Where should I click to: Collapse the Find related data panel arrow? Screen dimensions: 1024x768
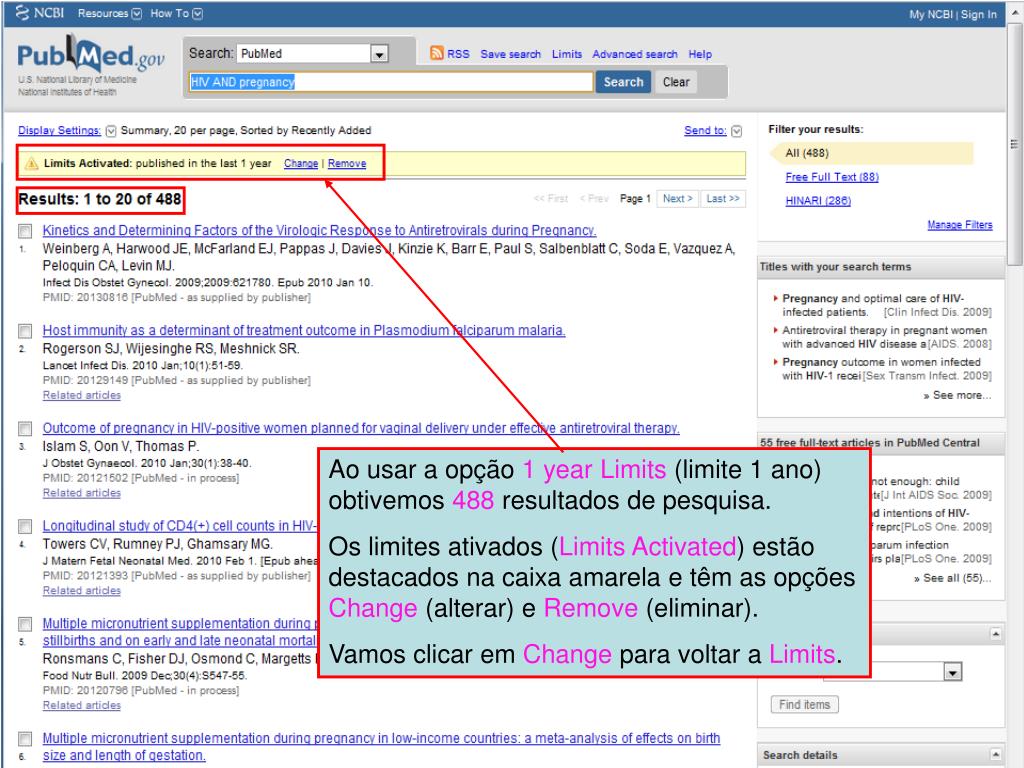(x=995, y=633)
